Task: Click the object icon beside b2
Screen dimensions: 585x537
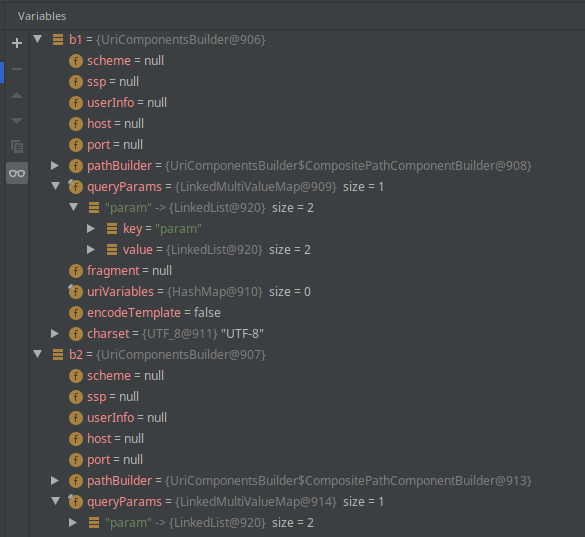Action: tap(58, 355)
